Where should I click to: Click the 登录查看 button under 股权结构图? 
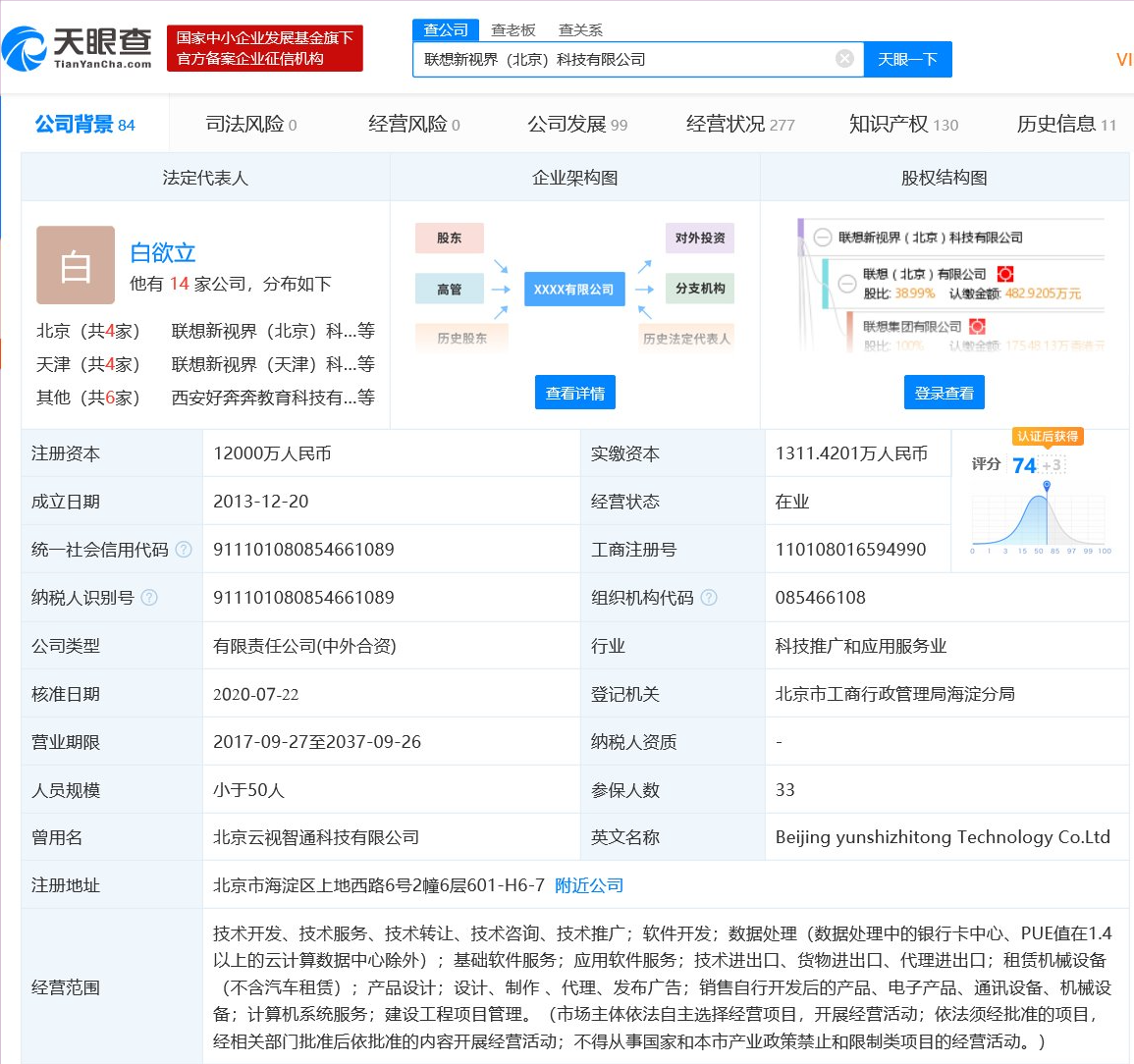(944, 392)
